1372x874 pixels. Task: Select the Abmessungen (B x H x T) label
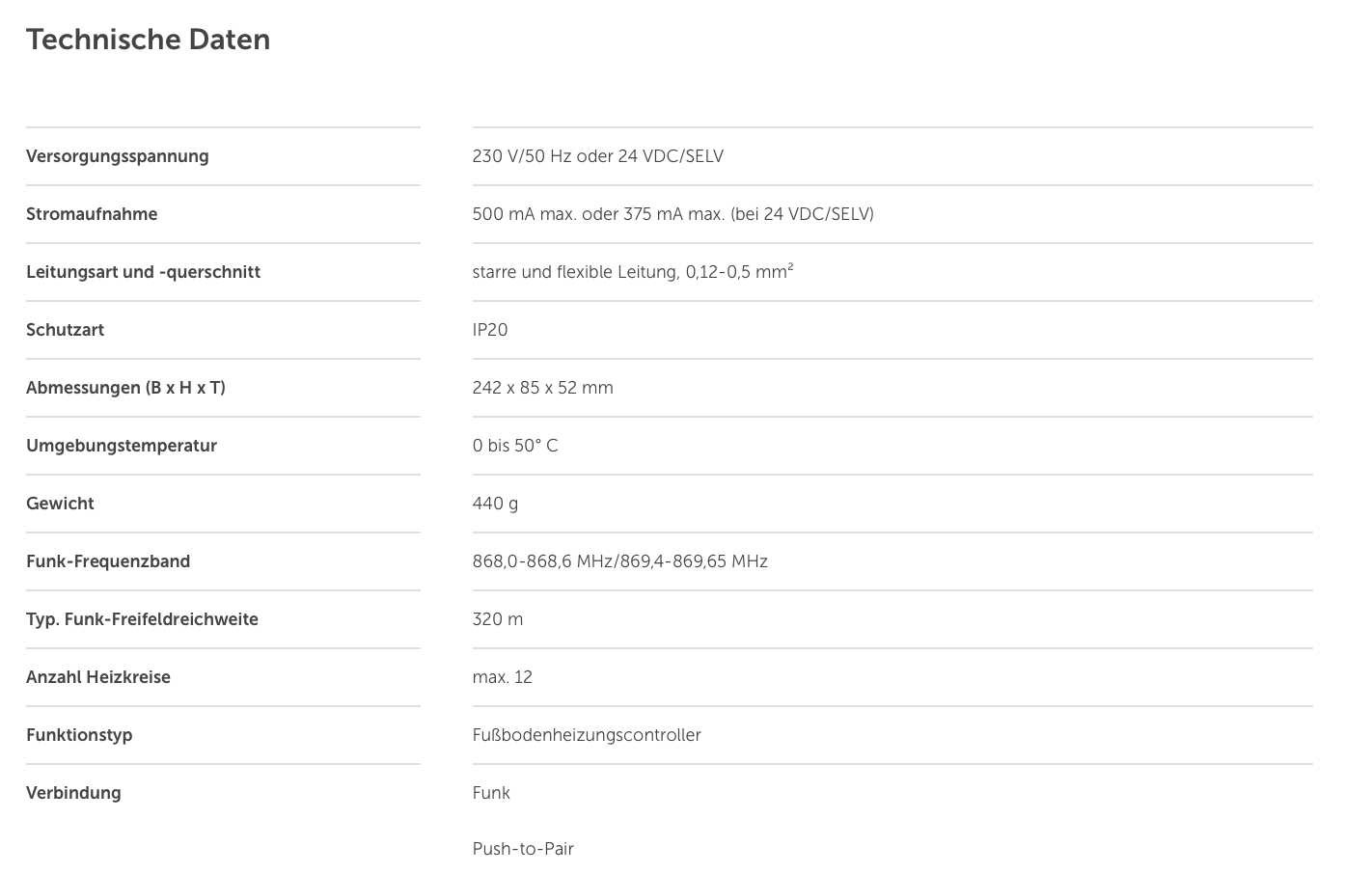[125, 388]
